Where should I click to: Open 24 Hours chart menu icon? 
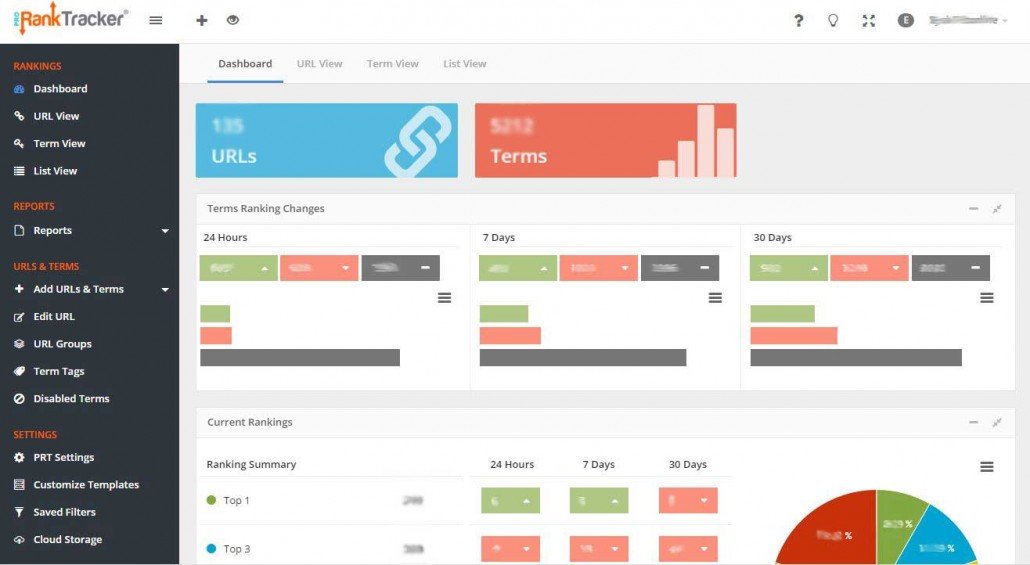pos(445,298)
